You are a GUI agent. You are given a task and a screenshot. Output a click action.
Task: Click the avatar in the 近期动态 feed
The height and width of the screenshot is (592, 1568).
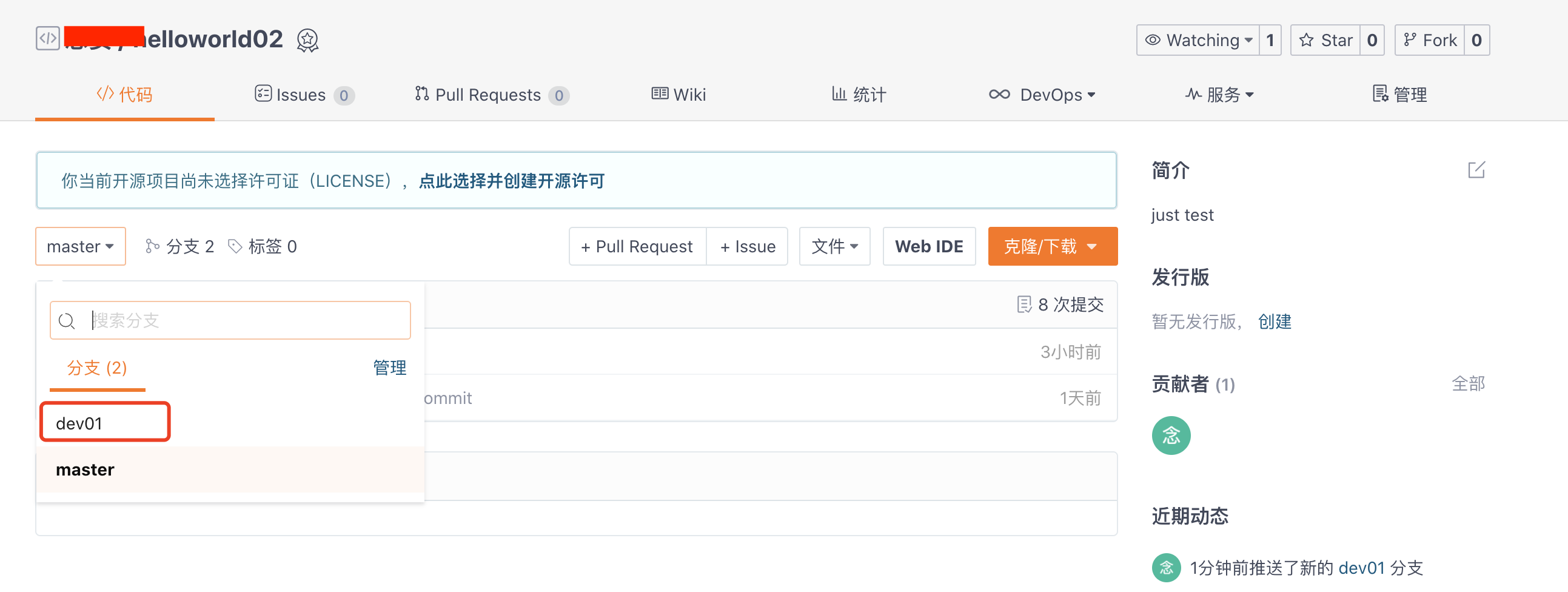[x=1165, y=568]
